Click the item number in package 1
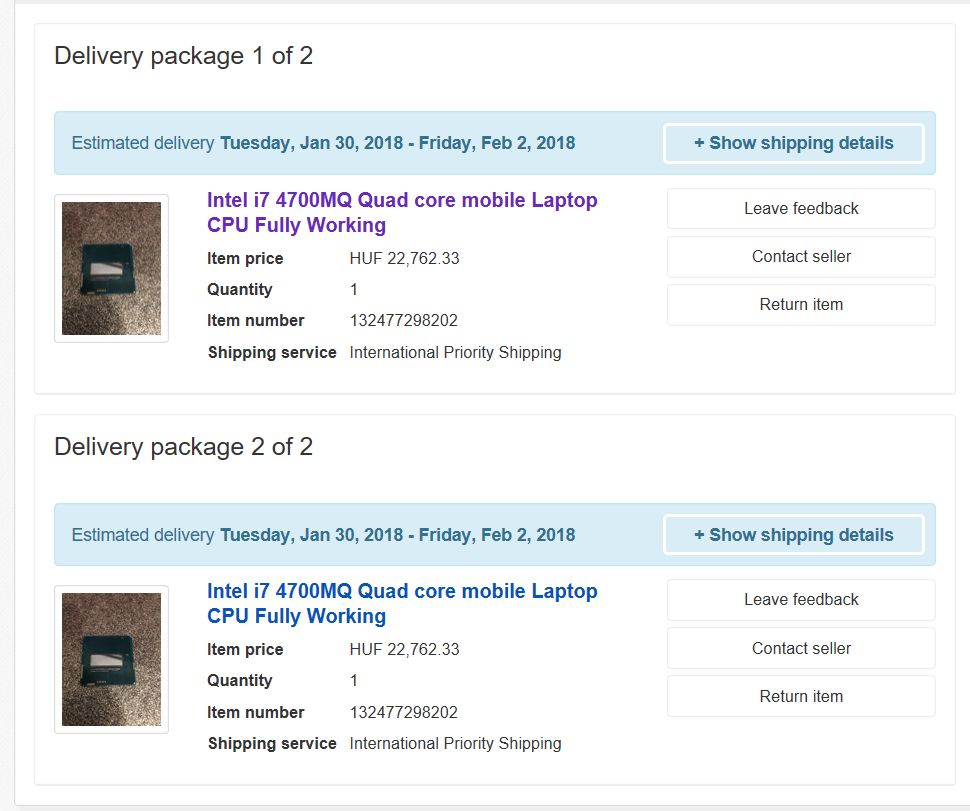The height and width of the screenshot is (811, 970). click(403, 321)
